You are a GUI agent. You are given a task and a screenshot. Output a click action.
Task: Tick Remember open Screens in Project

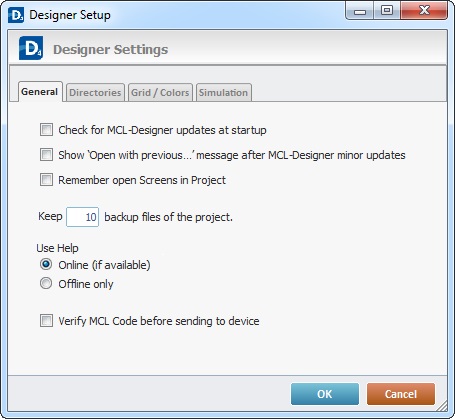tap(46, 180)
